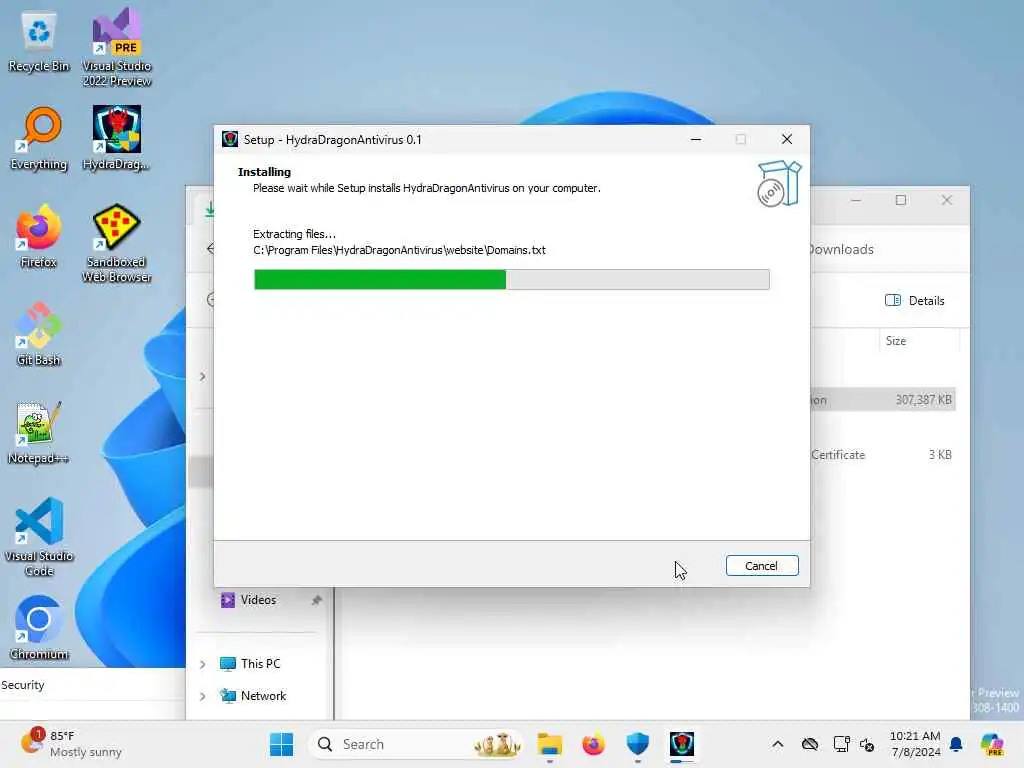Open the Windows Start menu
This screenshot has height=768, width=1024.
click(281, 744)
